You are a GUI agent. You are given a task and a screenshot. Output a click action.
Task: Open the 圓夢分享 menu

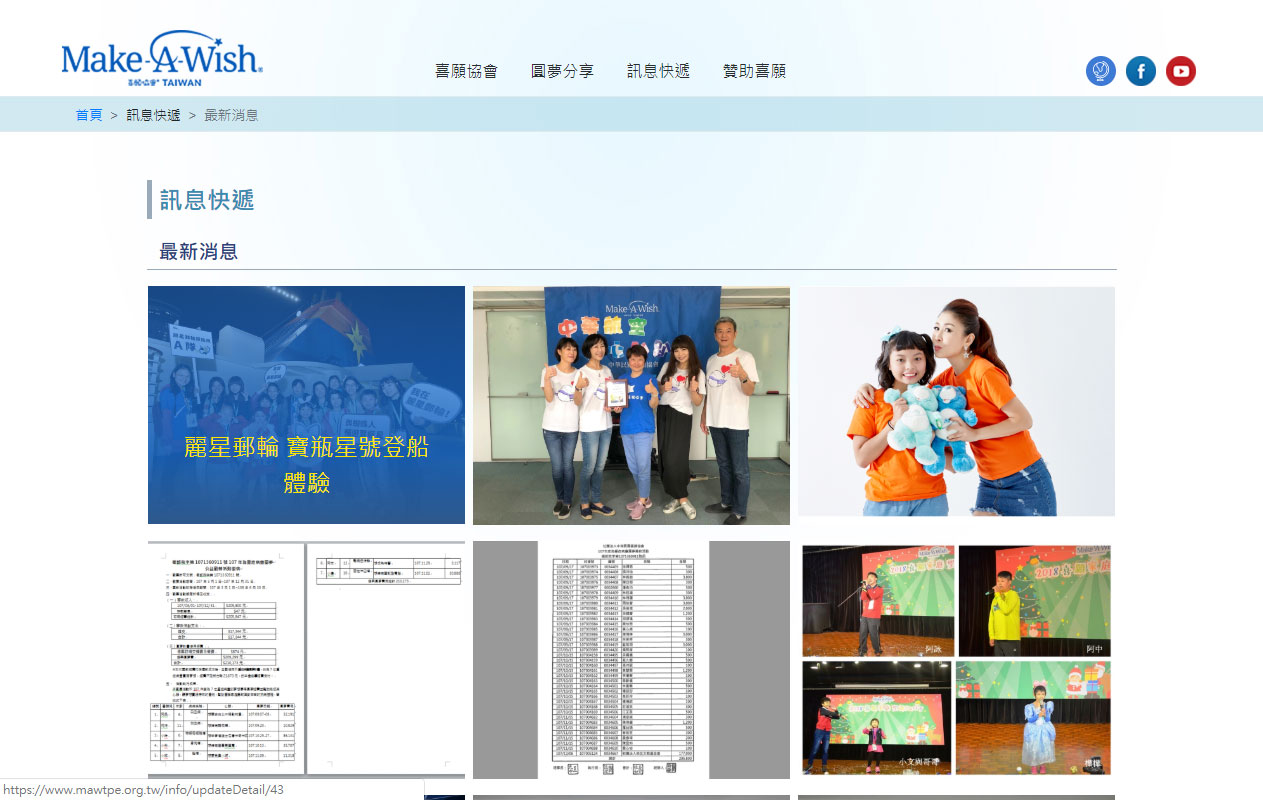[x=562, y=71]
